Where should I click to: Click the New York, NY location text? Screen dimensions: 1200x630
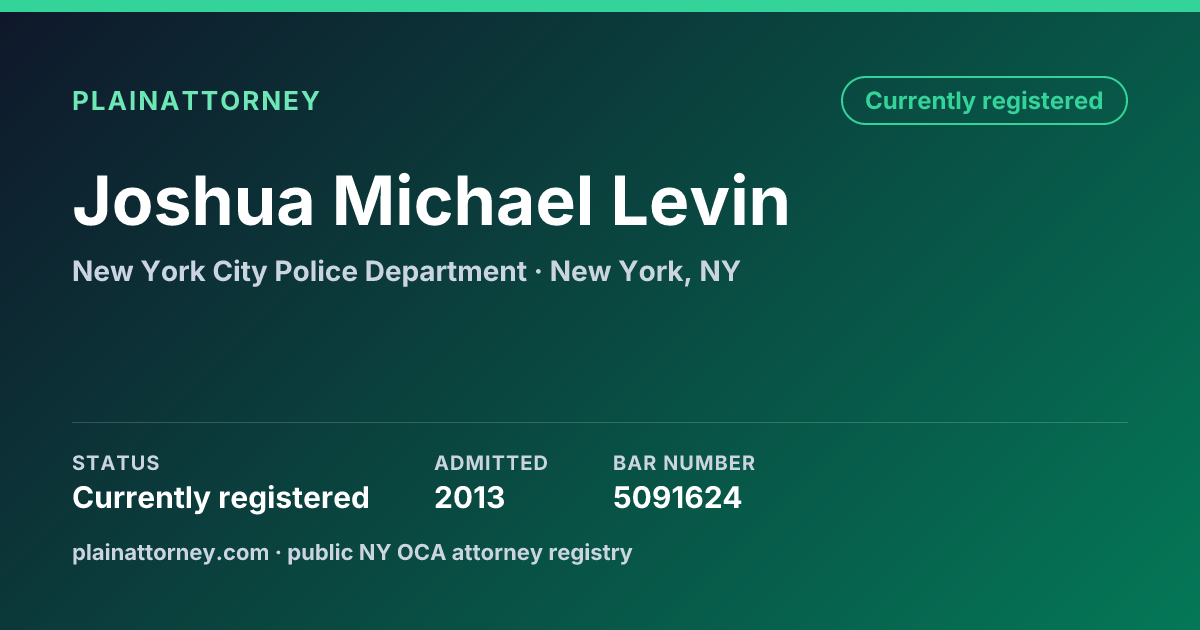click(x=645, y=271)
